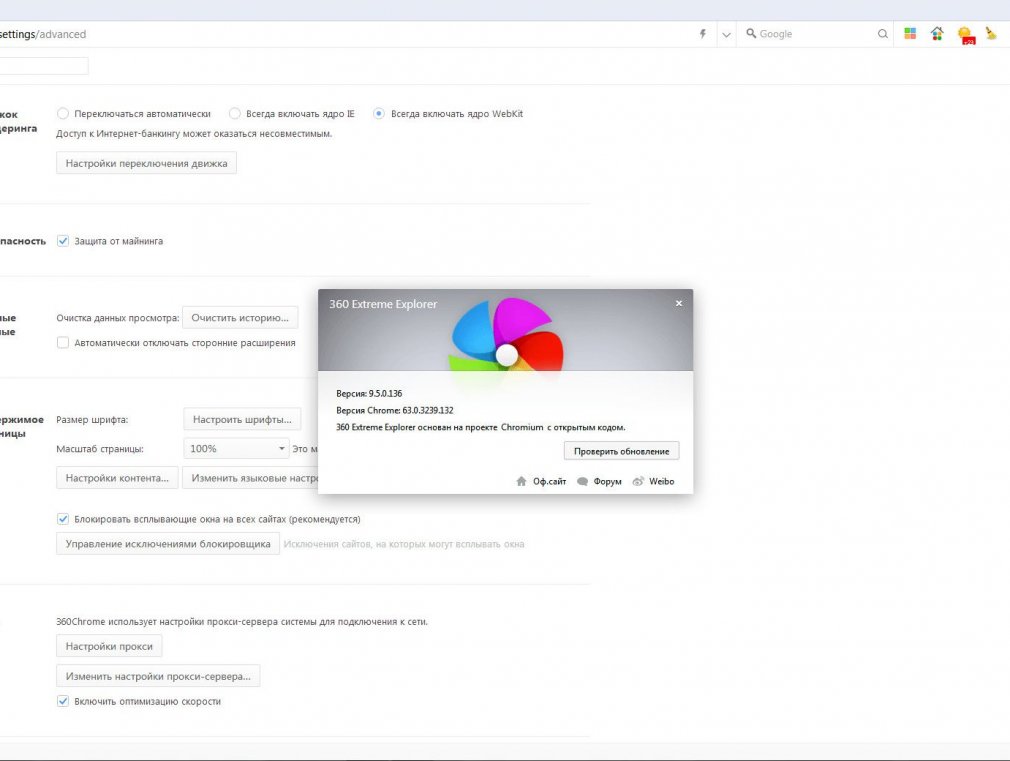Open the weather sun icon
This screenshot has width=1010, height=761.
[966, 35]
